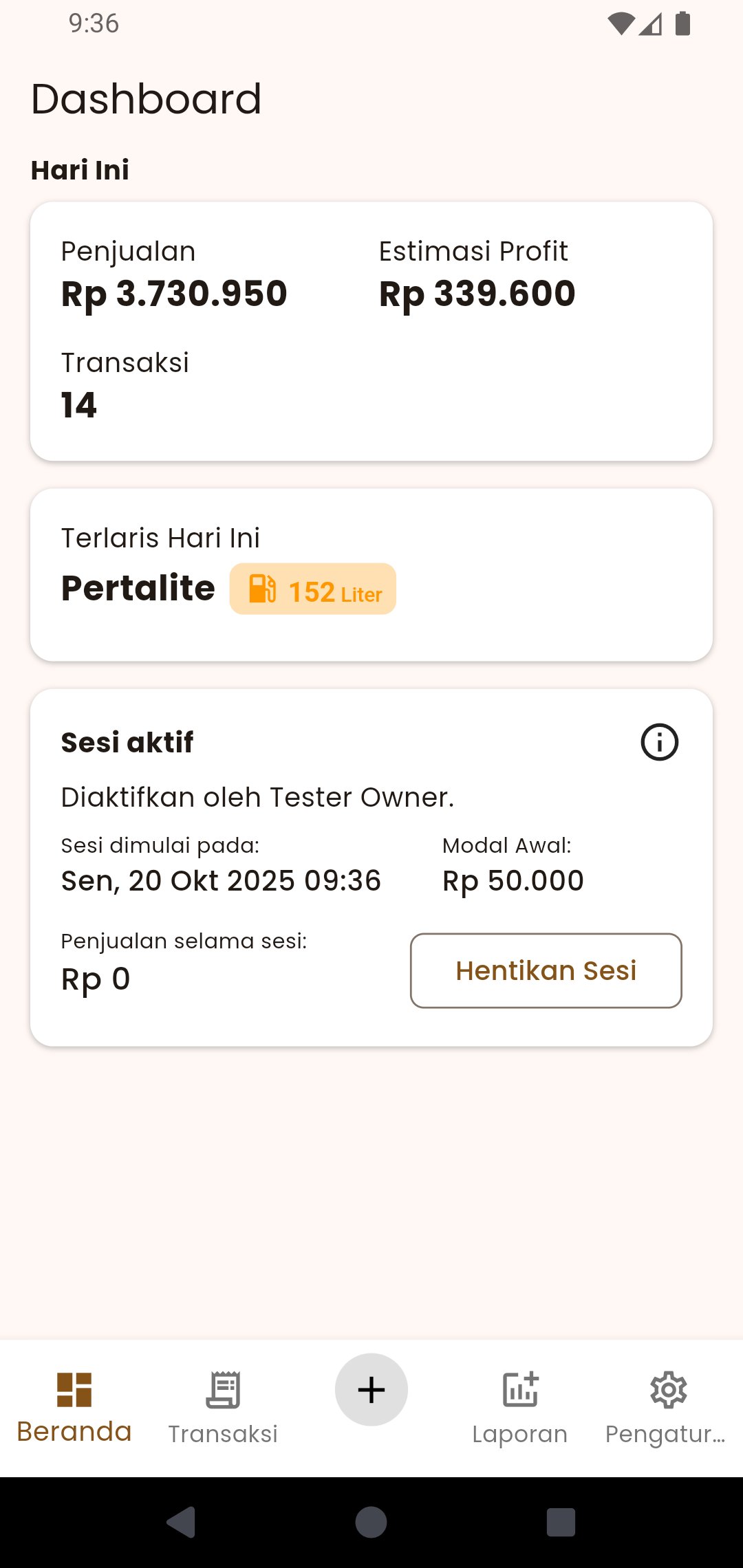Tap the fuel pump icon badge
Viewport: 743px width, 1568px height.
coord(262,589)
